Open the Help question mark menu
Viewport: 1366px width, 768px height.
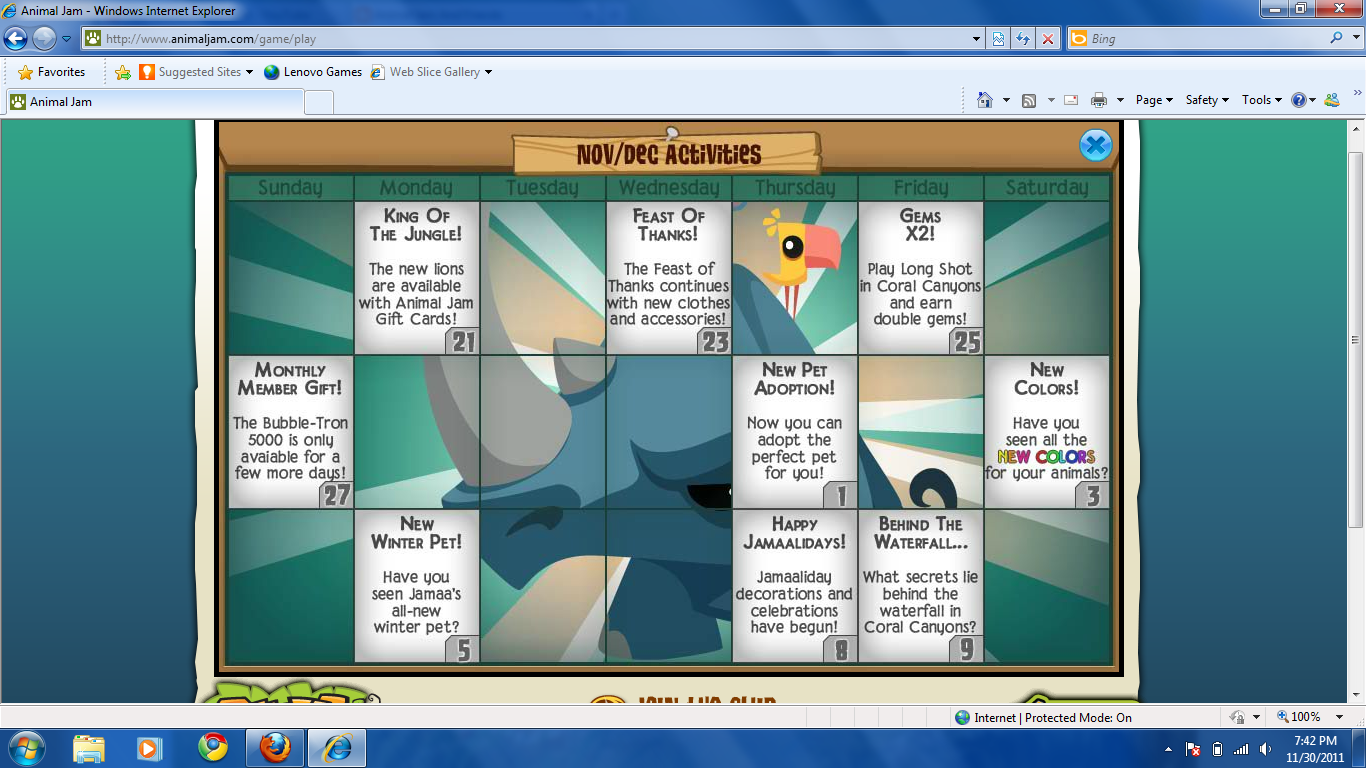[x=1303, y=100]
